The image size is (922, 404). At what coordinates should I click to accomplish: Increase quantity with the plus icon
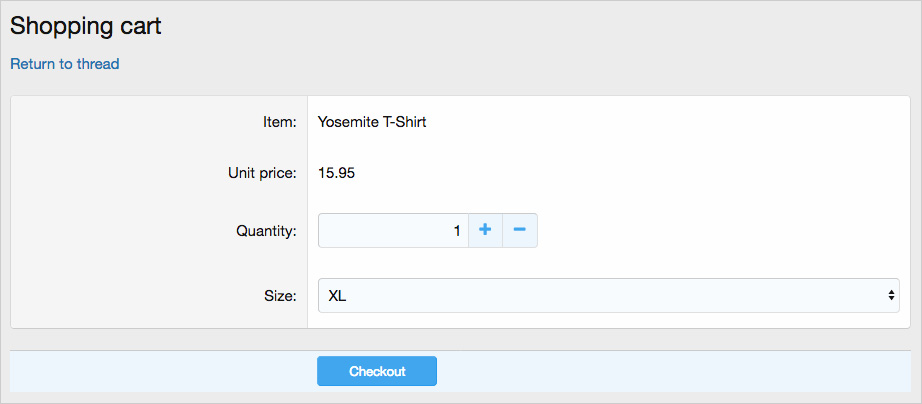coord(485,230)
